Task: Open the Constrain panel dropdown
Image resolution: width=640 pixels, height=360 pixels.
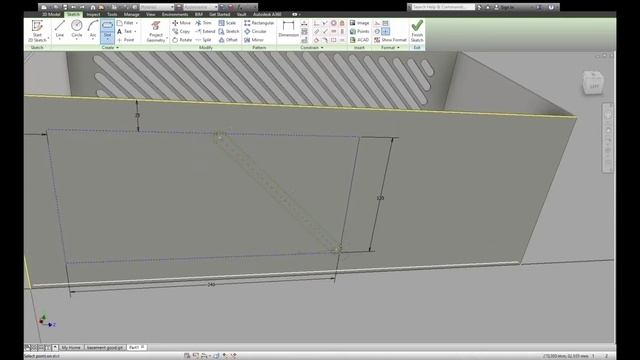Action: pyautogui.click(x=312, y=48)
